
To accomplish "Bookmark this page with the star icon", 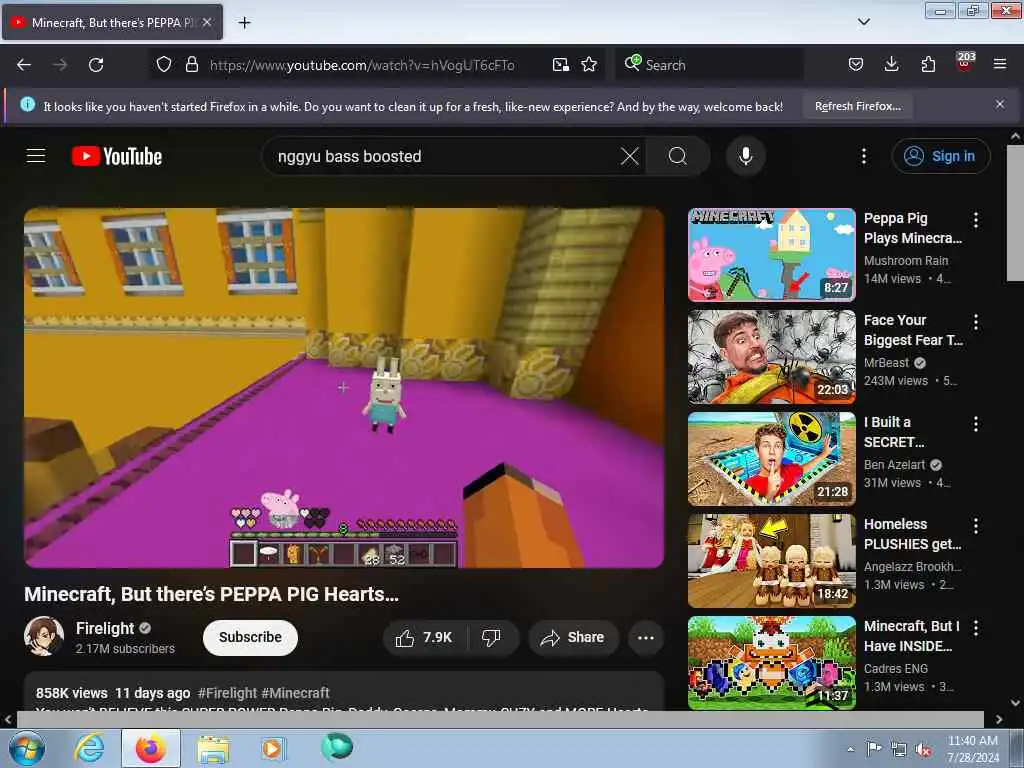I will coord(589,65).
